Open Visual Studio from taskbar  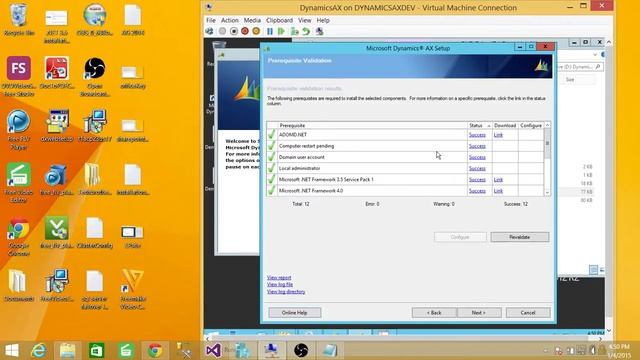pyautogui.click(x=213, y=351)
